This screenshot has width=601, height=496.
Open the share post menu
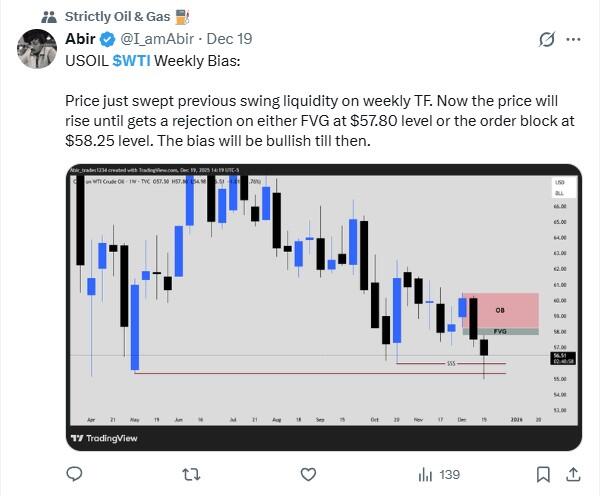click(x=574, y=473)
